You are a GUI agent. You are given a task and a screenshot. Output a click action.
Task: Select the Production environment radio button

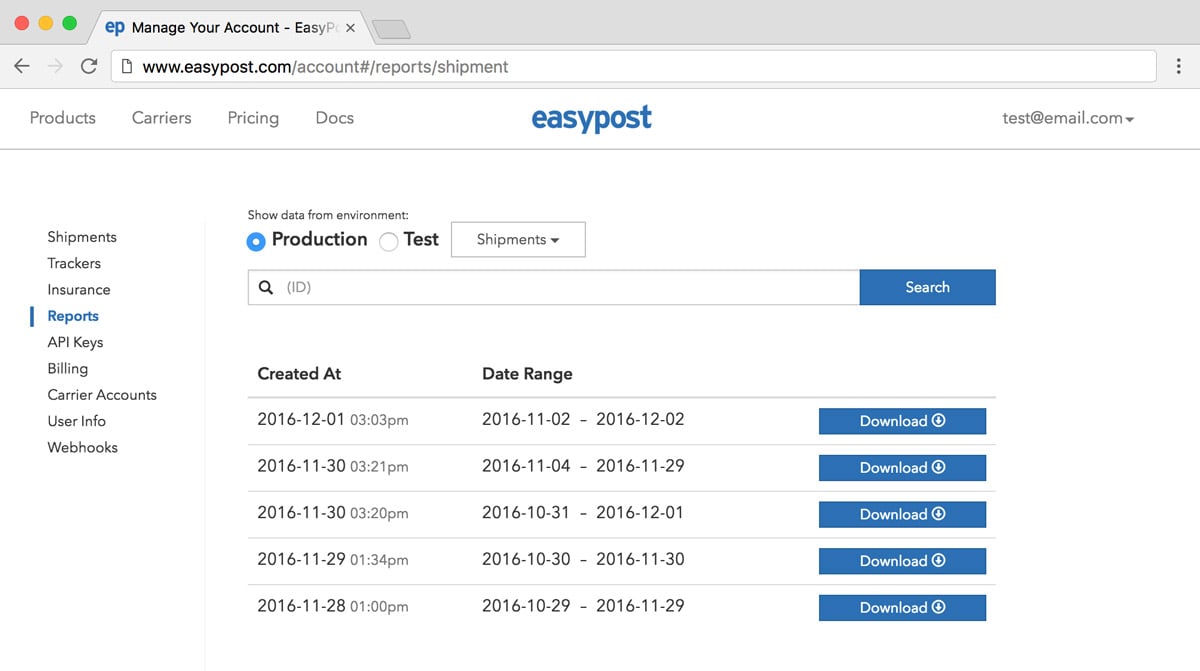click(256, 241)
